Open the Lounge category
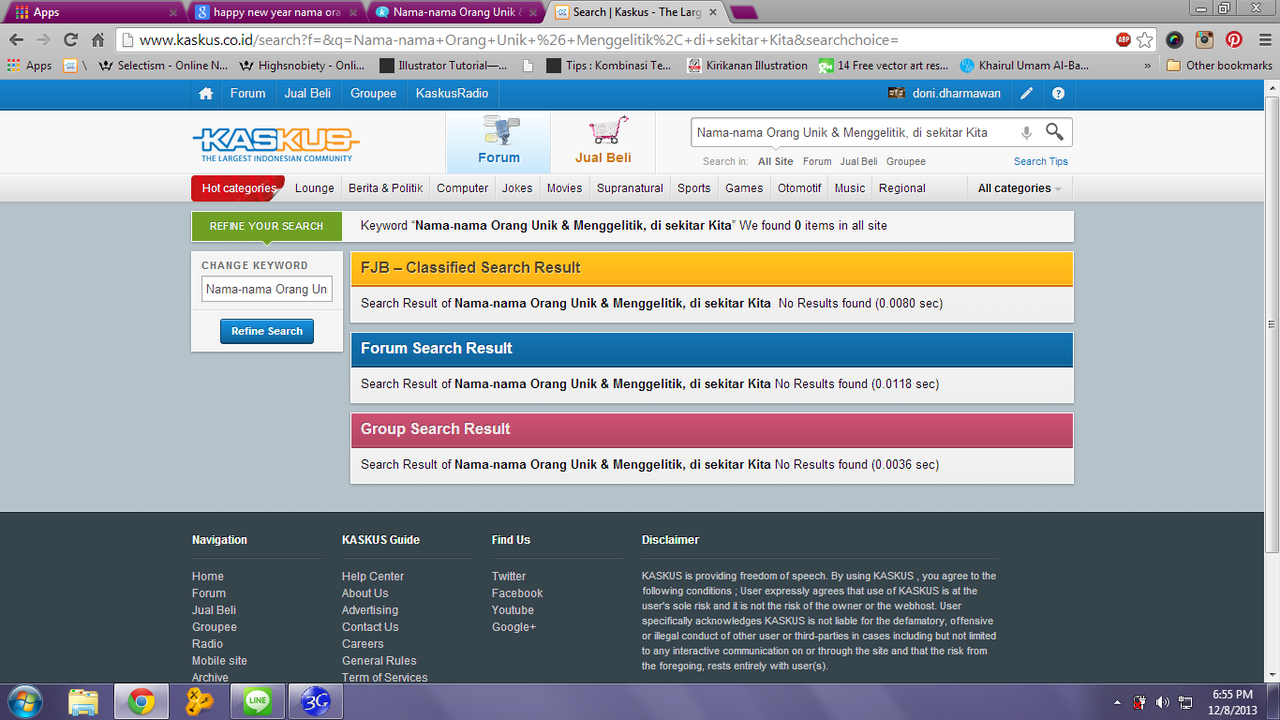This screenshot has width=1280, height=720. [315, 188]
